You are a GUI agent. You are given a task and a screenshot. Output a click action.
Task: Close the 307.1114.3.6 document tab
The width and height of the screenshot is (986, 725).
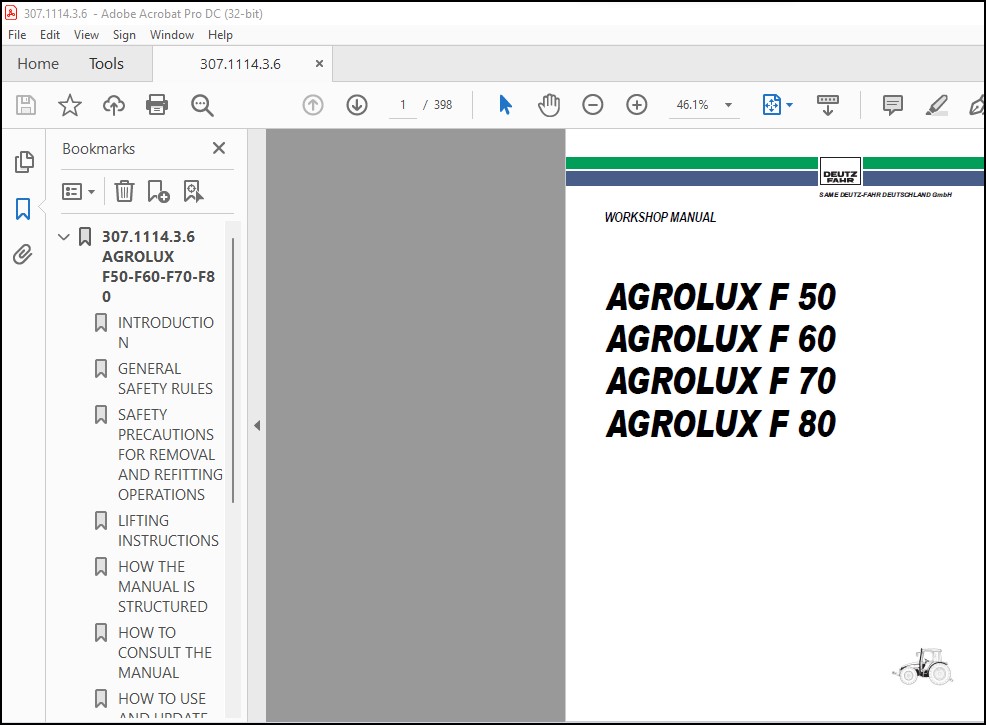(x=319, y=64)
